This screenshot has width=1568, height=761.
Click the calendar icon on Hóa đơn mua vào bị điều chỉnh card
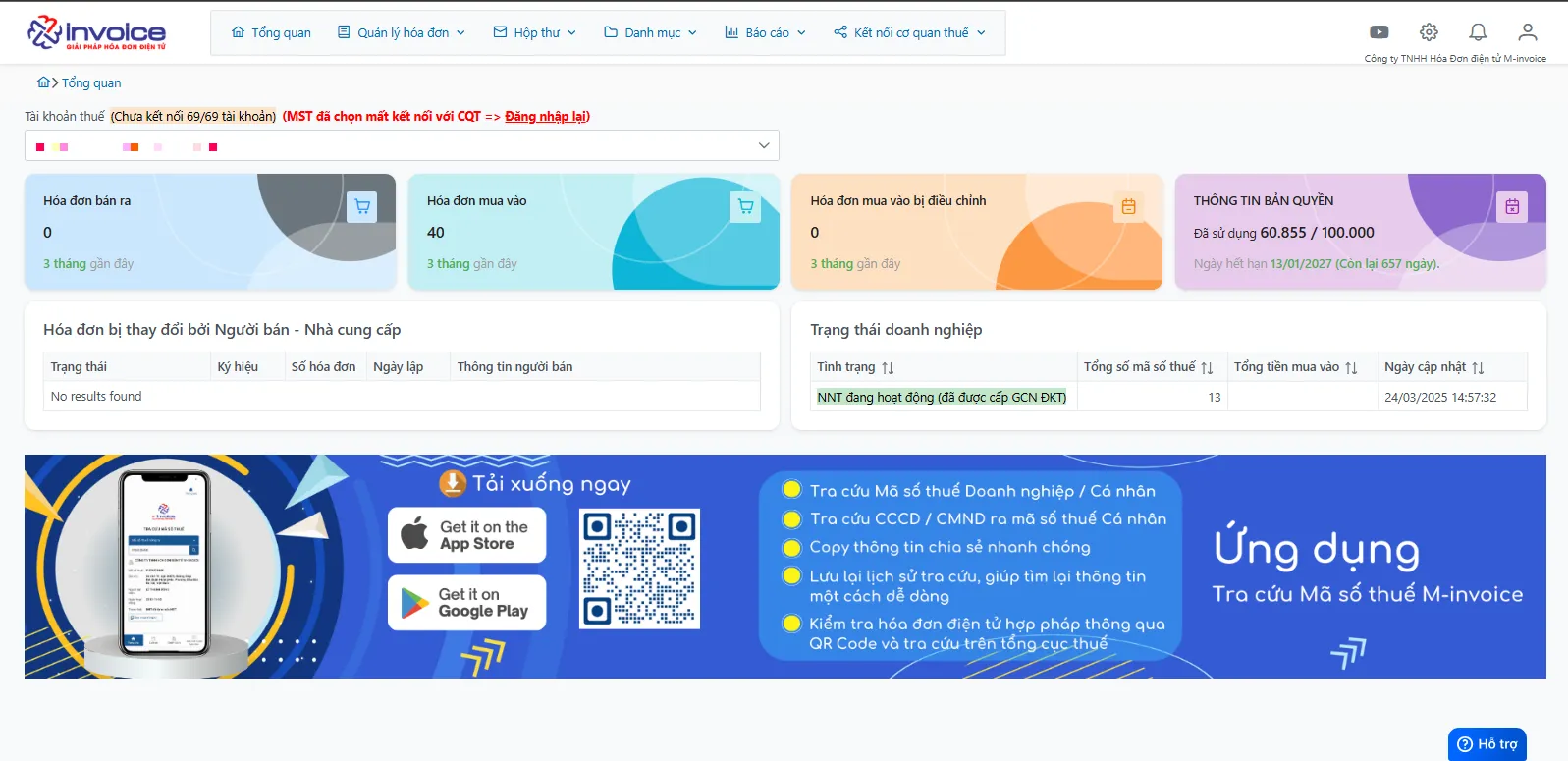(x=1129, y=207)
